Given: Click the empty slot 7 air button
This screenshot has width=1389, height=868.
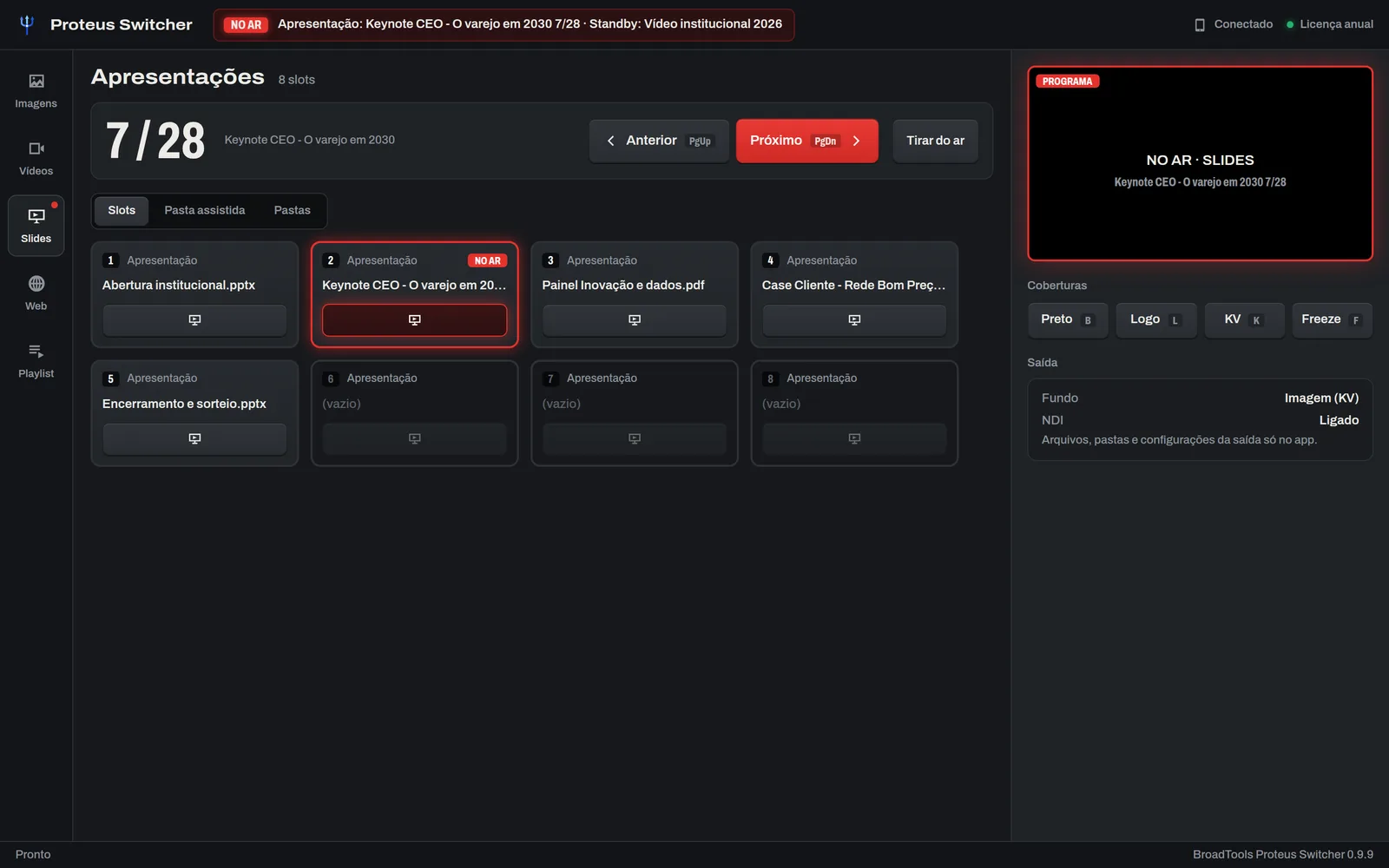Looking at the screenshot, I should coord(635,439).
